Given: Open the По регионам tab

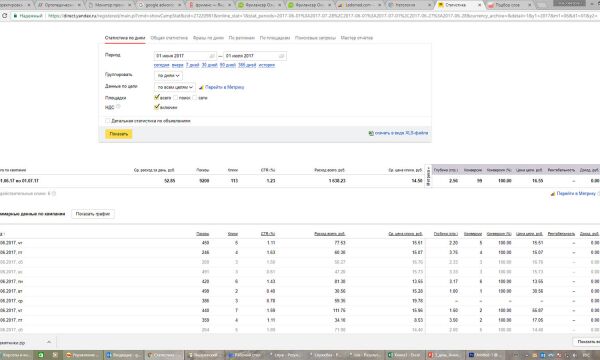Looking at the screenshot, I should click(241, 38).
